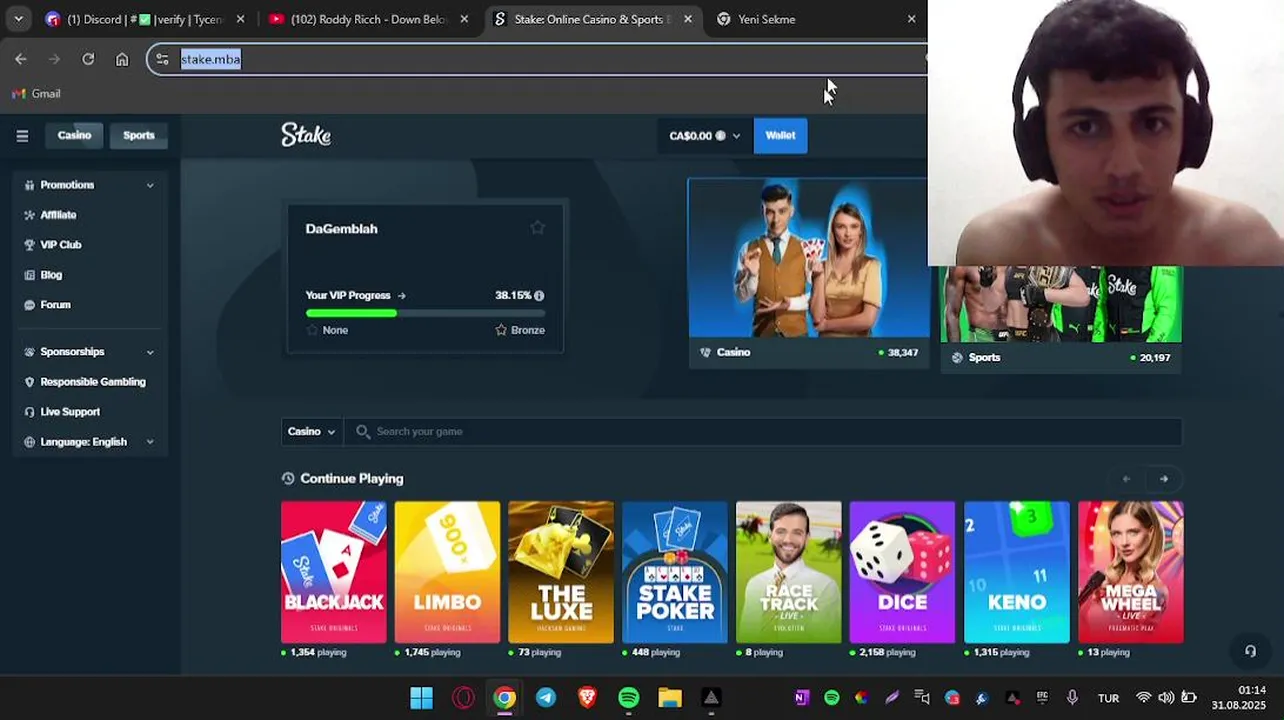Image resolution: width=1284 pixels, height=720 pixels.
Task: Open the Dice game
Action: click(x=902, y=572)
